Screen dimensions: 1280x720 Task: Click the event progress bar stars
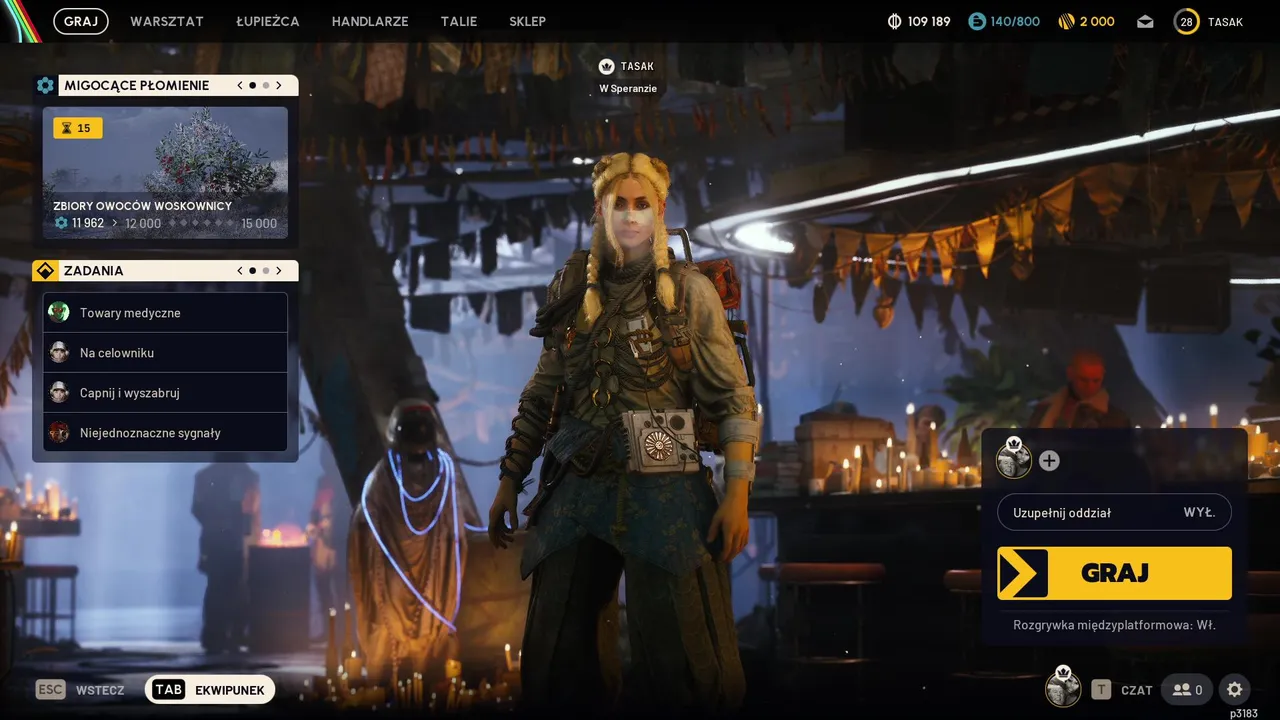pyautogui.click(x=200, y=223)
